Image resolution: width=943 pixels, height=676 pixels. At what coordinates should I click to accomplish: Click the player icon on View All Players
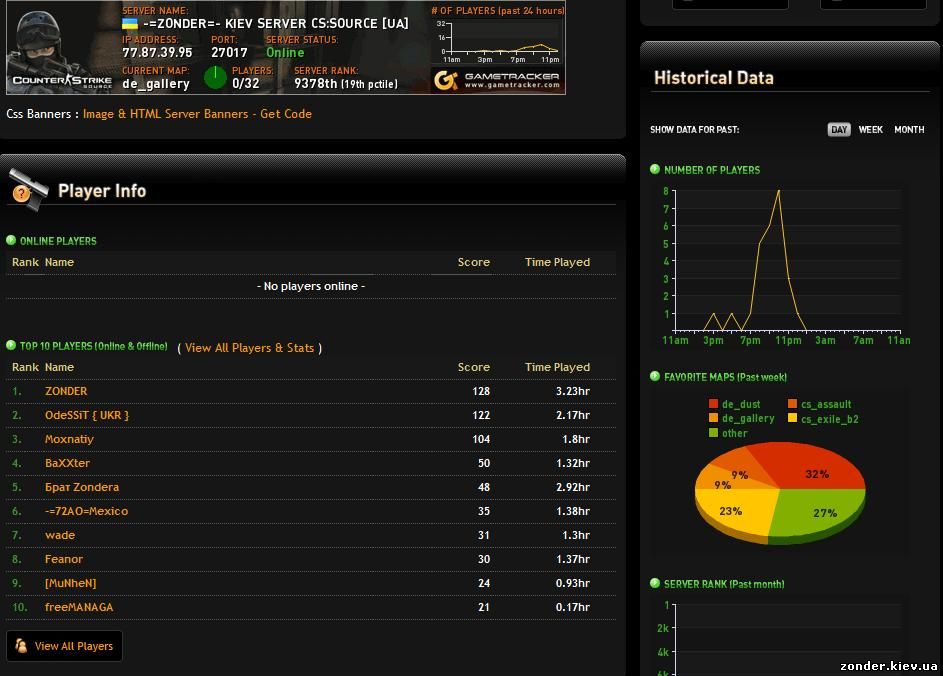click(20, 646)
